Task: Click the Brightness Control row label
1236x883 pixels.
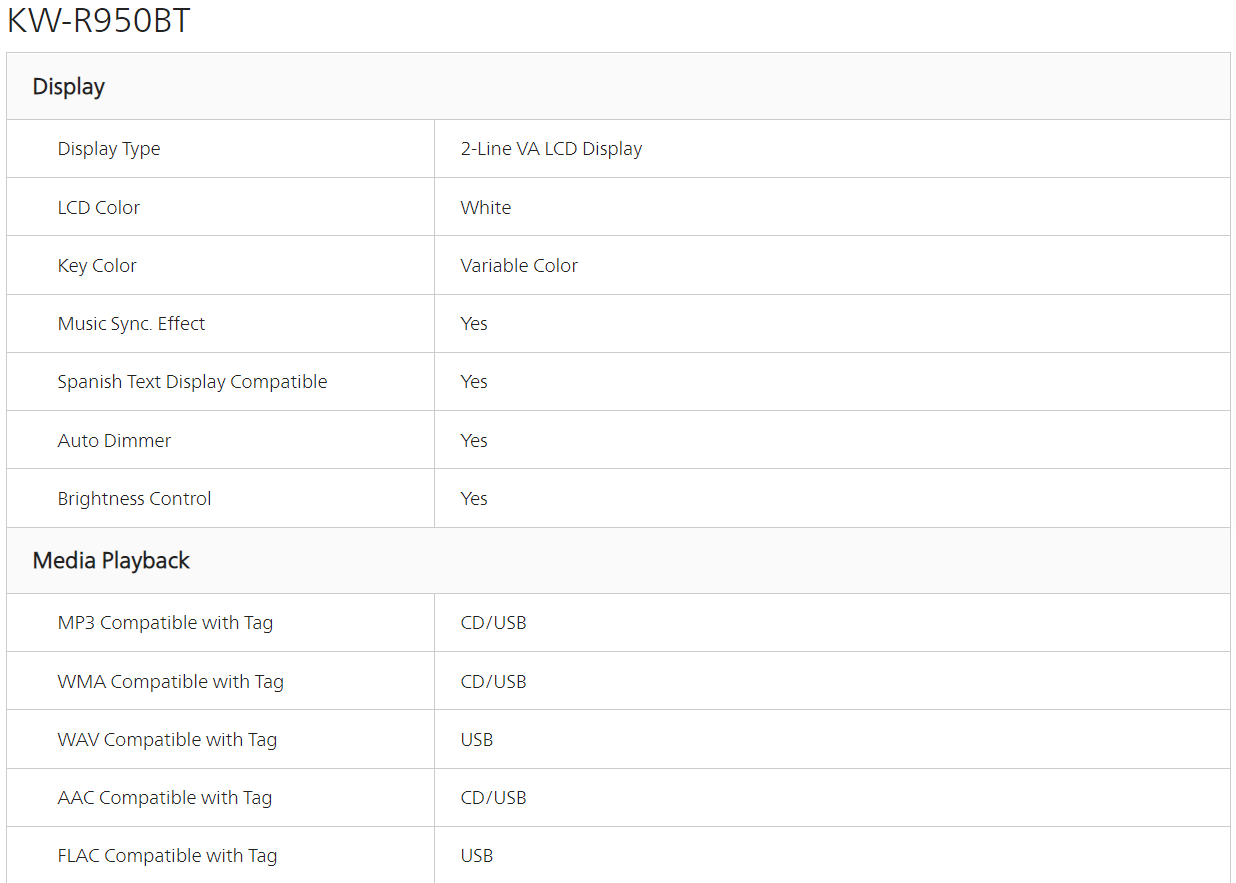Action: (134, 498)
